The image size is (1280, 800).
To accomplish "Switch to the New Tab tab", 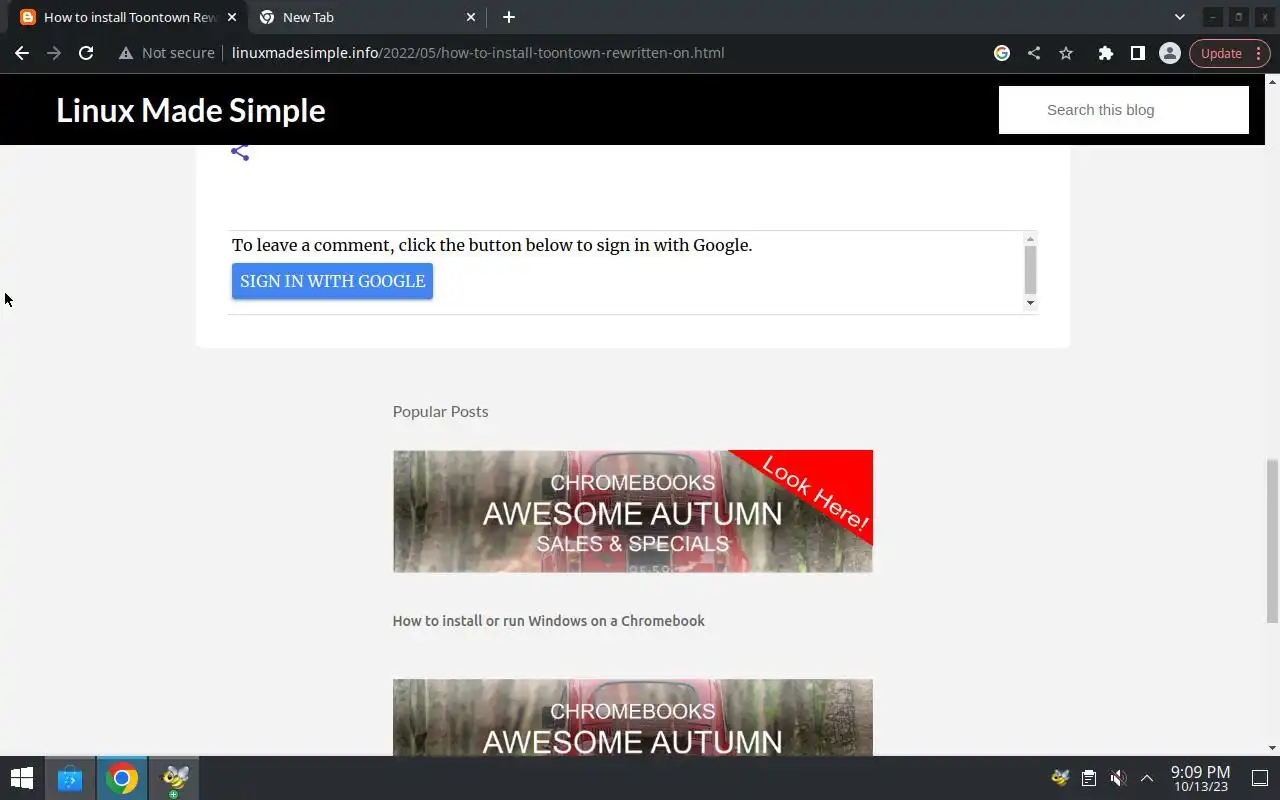I will (367, 17).
